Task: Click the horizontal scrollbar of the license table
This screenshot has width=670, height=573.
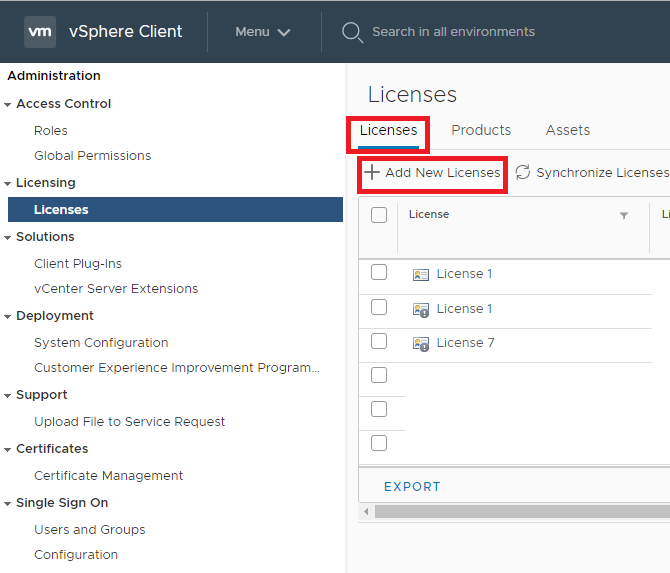Action: 522,511
